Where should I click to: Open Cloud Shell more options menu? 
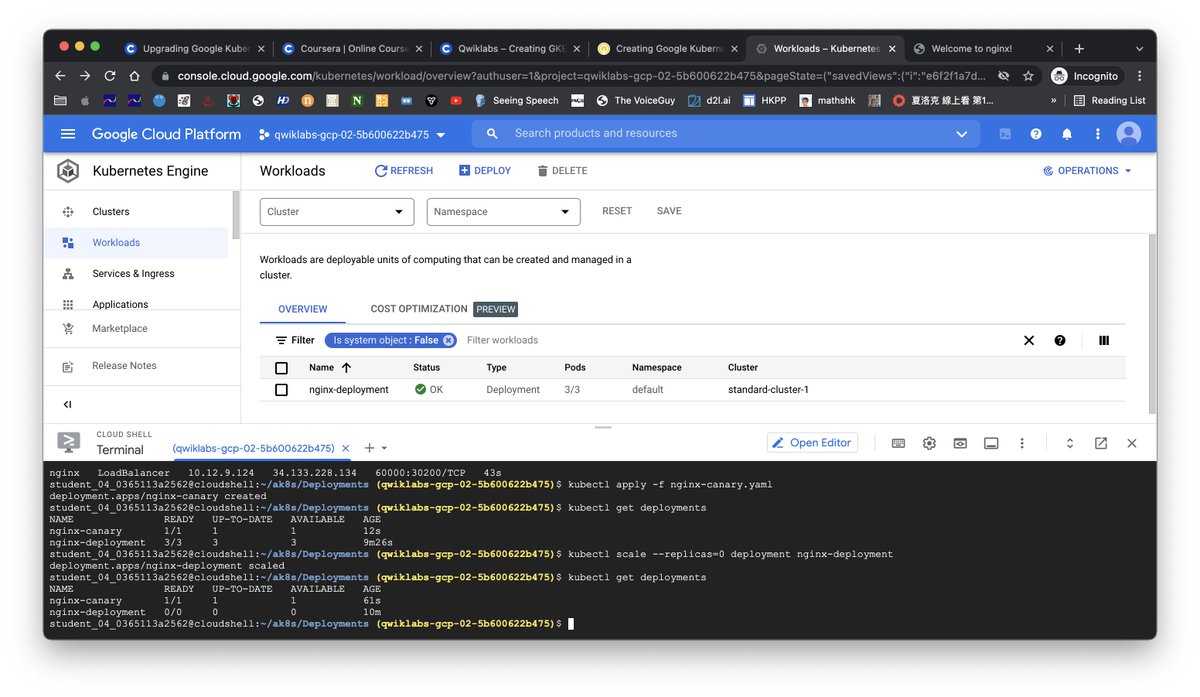click(x=1022, y=443)
